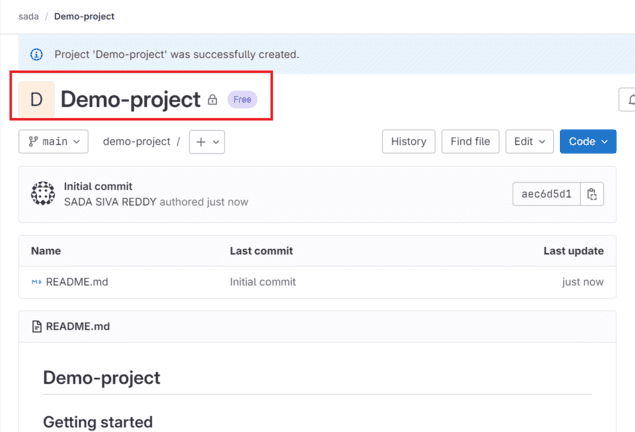Click the large Demo-project page title
Image resolution: width=635 pixels, height=432 pixels.
tap(130, 100)
